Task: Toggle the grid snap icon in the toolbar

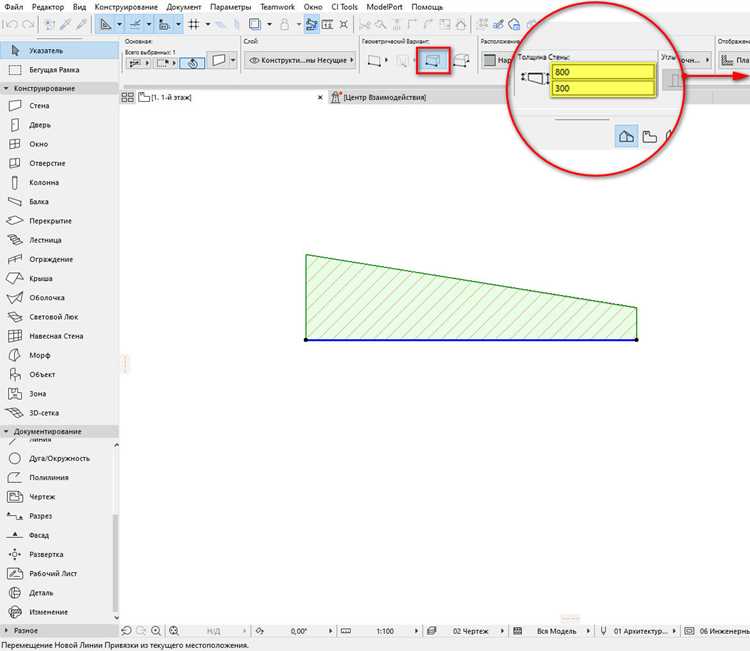Action: coord(194,24)
